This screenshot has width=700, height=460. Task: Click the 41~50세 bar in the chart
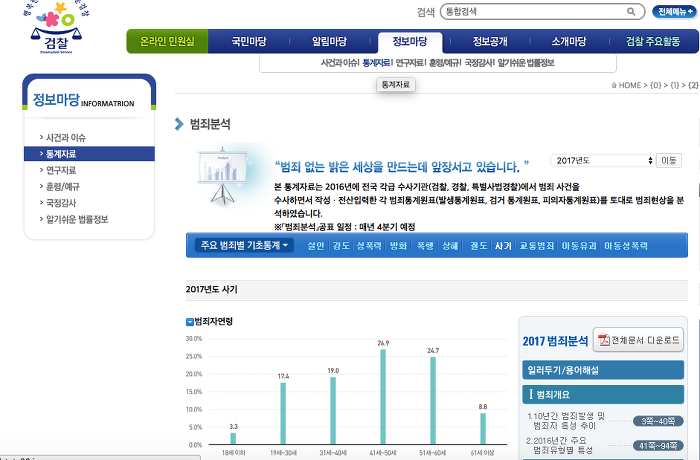click(x=383, y=397)
